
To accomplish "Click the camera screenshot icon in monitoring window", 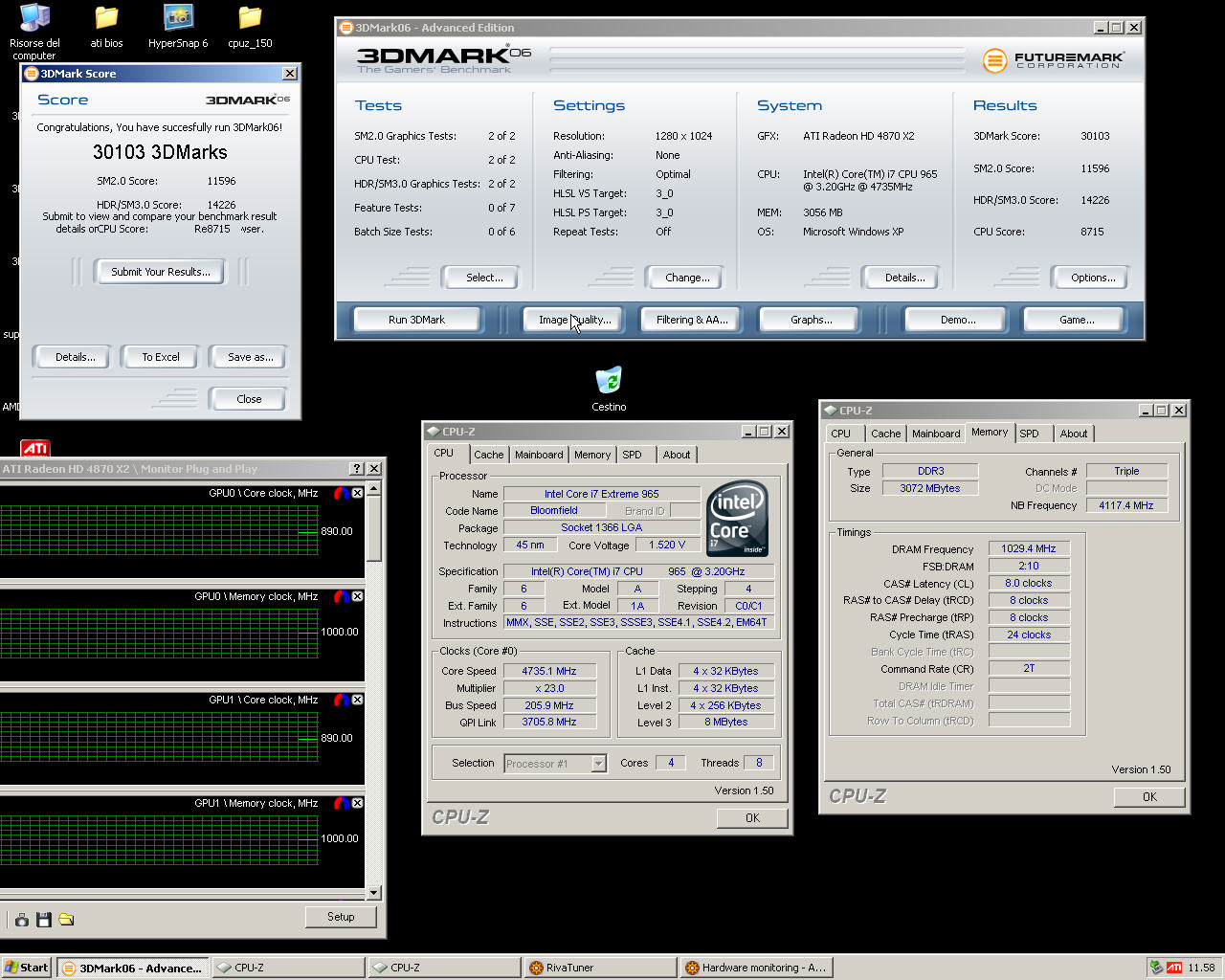I will click(x=21, y=920).
